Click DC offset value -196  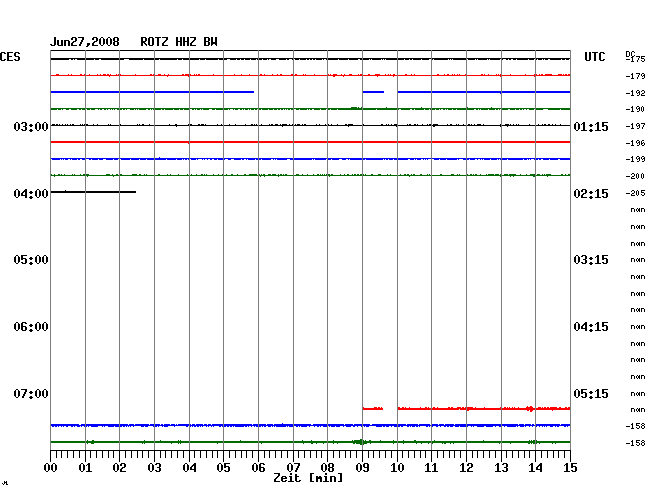tap(635, 143)
